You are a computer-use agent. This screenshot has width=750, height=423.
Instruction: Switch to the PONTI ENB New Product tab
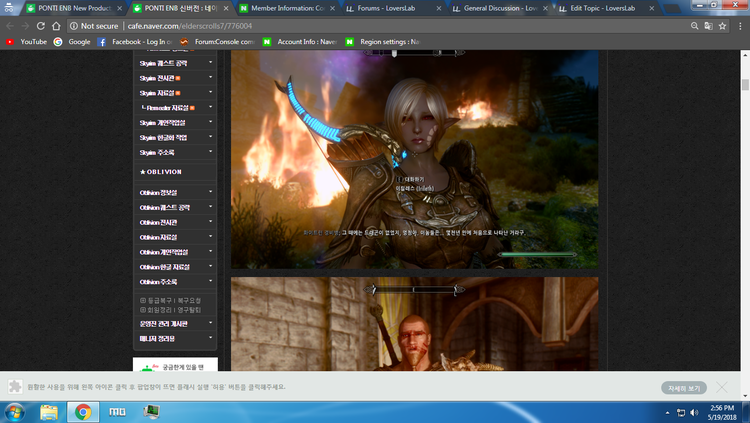point(75,8)
